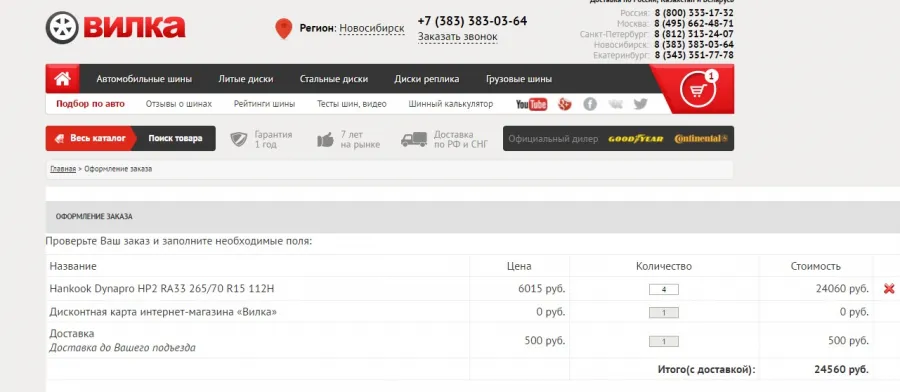
Task: Click Hankook Dynapro HP2 RA33 product name
Action: [x=162, y=289]
